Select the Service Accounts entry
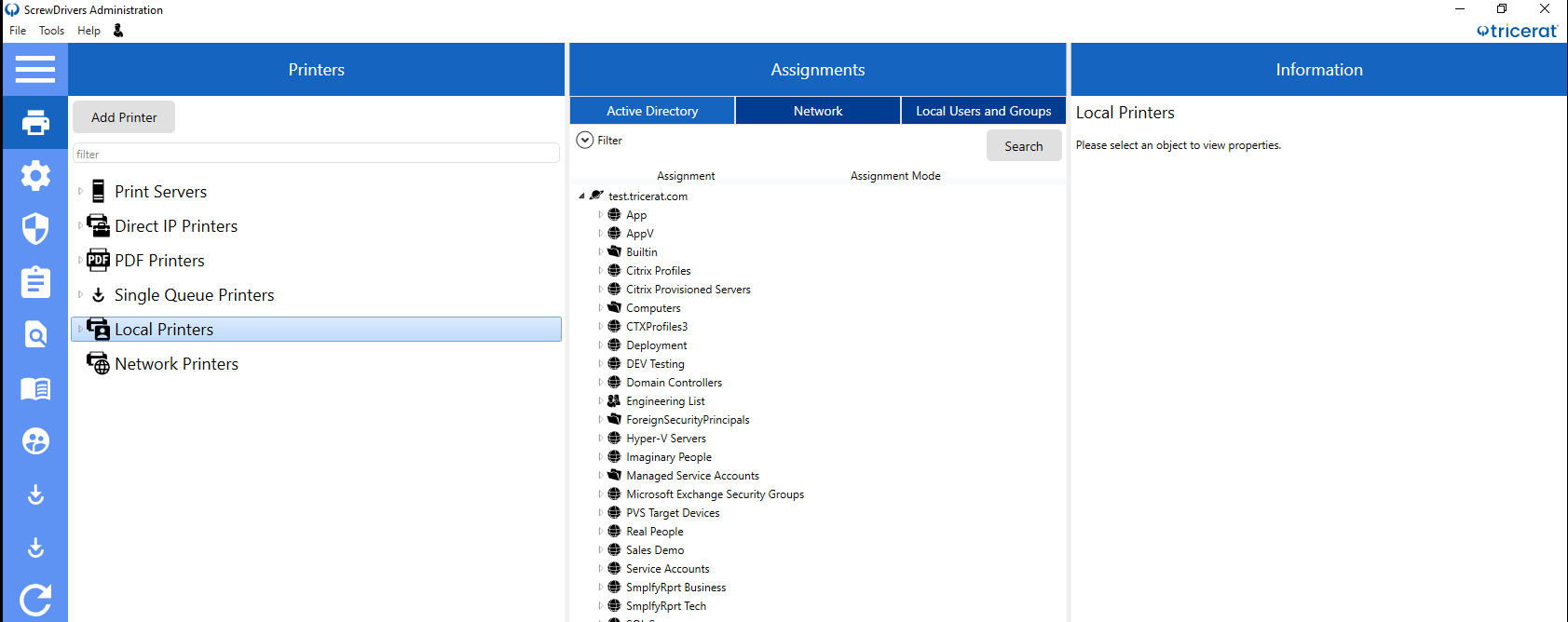This screenshot has width=1568, height=622. 667,568
